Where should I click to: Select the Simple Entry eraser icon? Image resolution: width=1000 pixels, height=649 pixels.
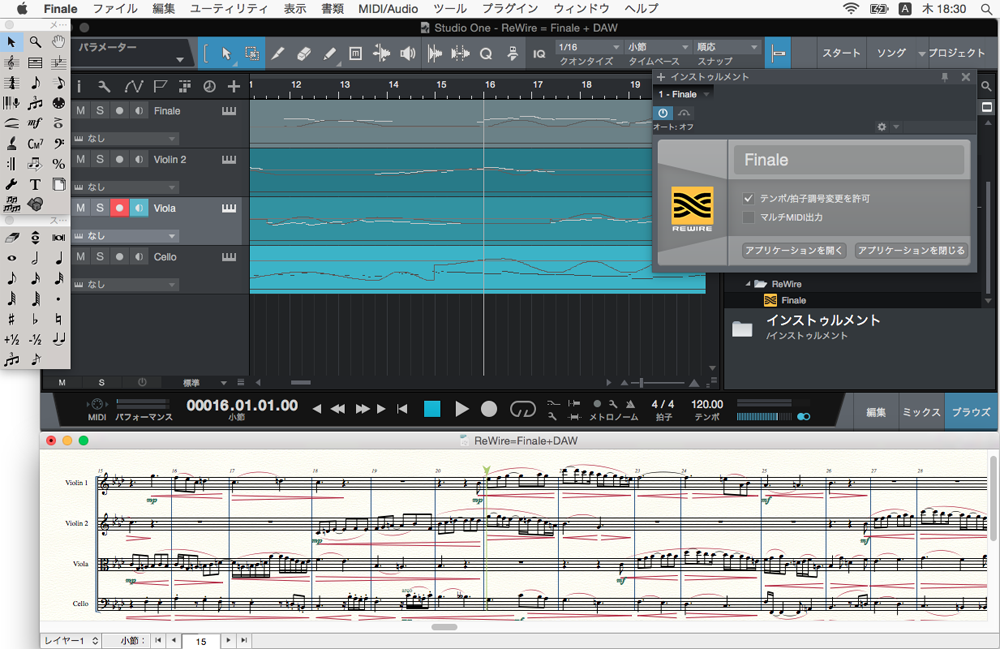coord(11,238)
